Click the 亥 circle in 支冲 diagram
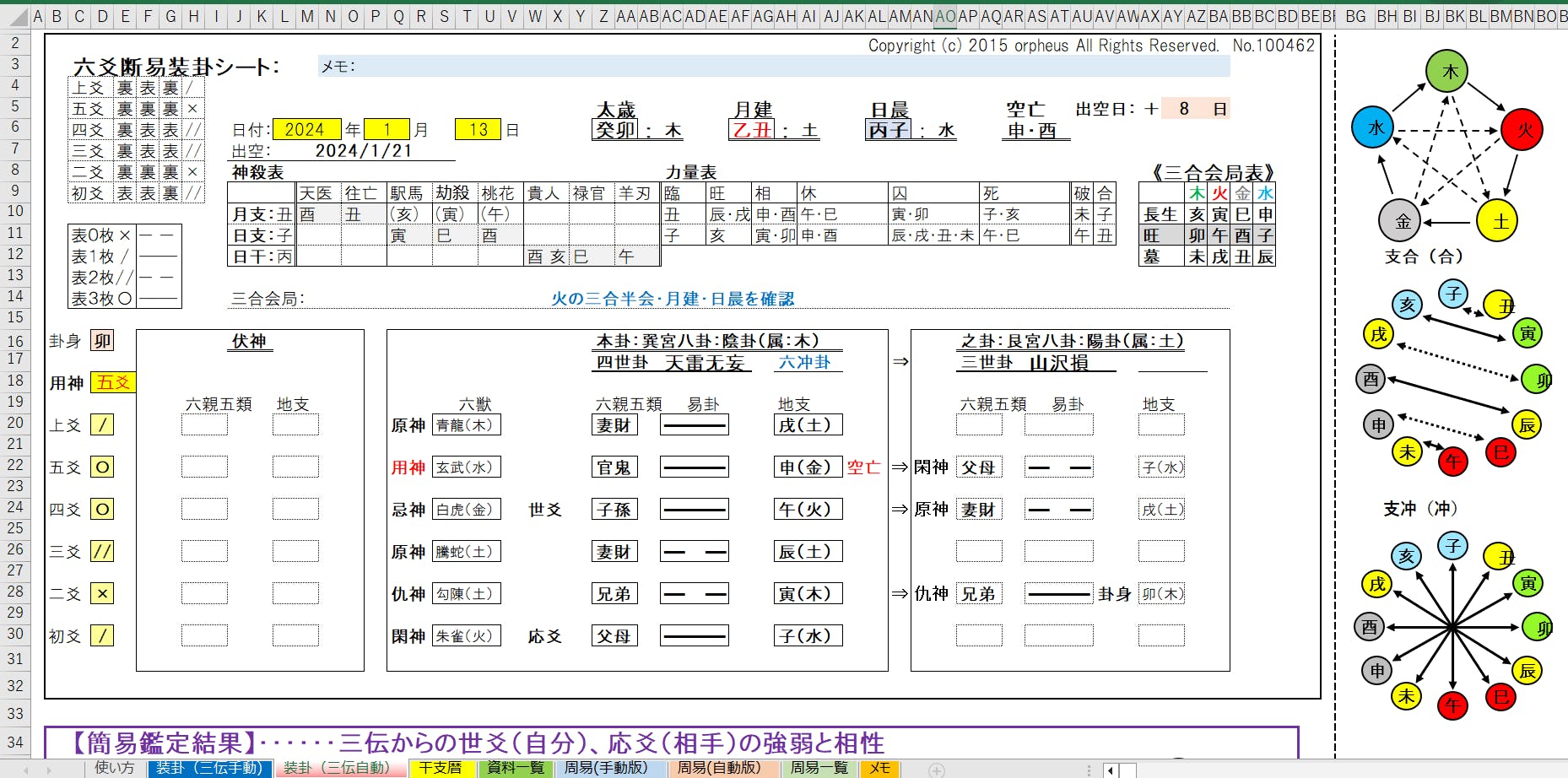Screen dimensions: 1568x778 tap(1406, 556)
